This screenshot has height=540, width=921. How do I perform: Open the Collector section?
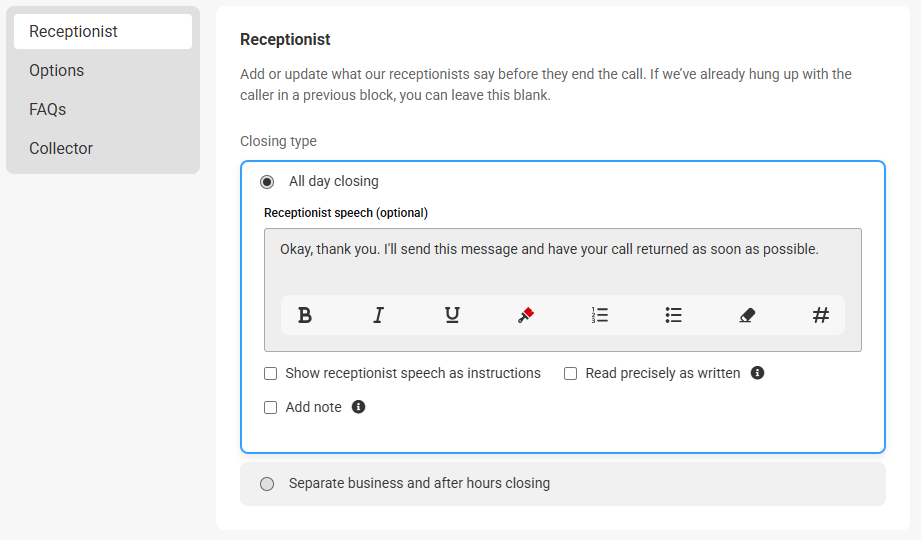click(61, 148)
